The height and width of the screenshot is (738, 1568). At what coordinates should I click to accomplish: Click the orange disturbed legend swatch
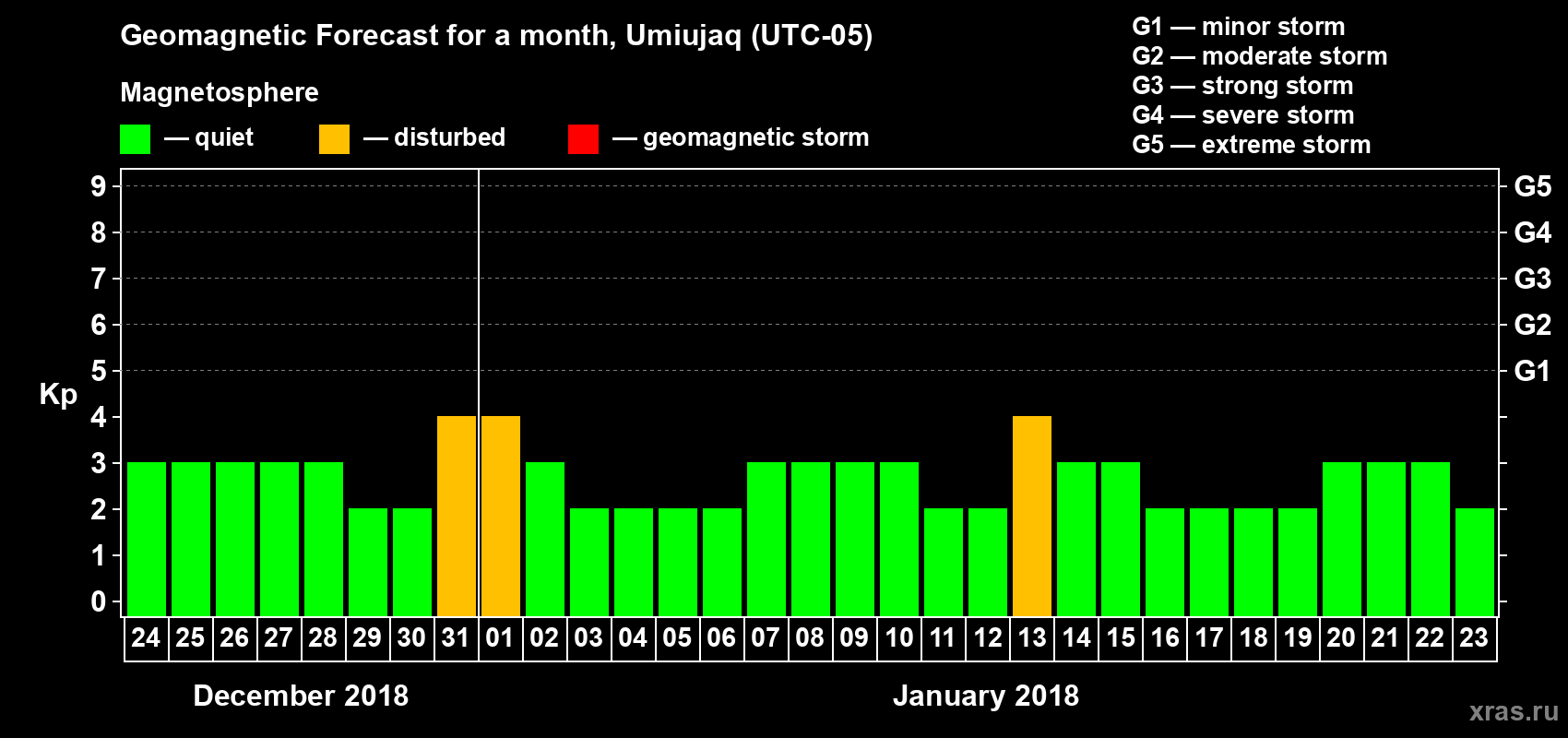coord(335,139)
